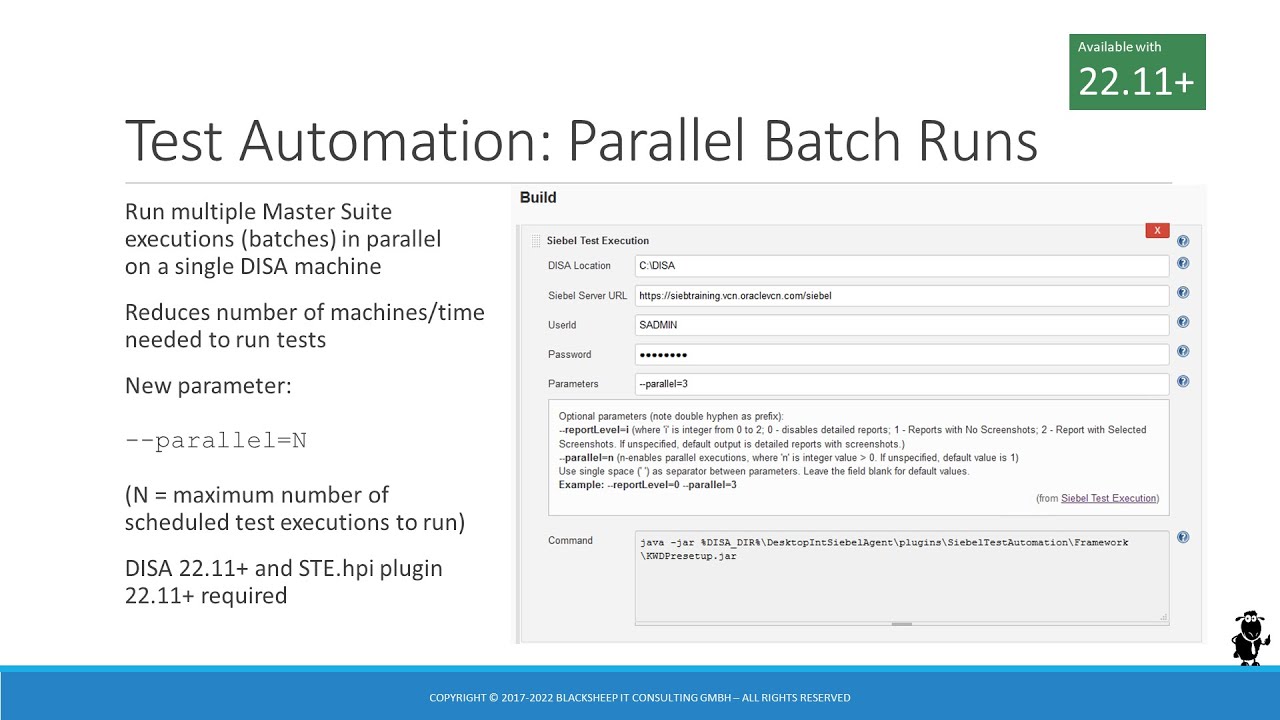1280x720 pixels.
Task: Click the Command text area
Action: pyautogui.click(x=901, y=576)
